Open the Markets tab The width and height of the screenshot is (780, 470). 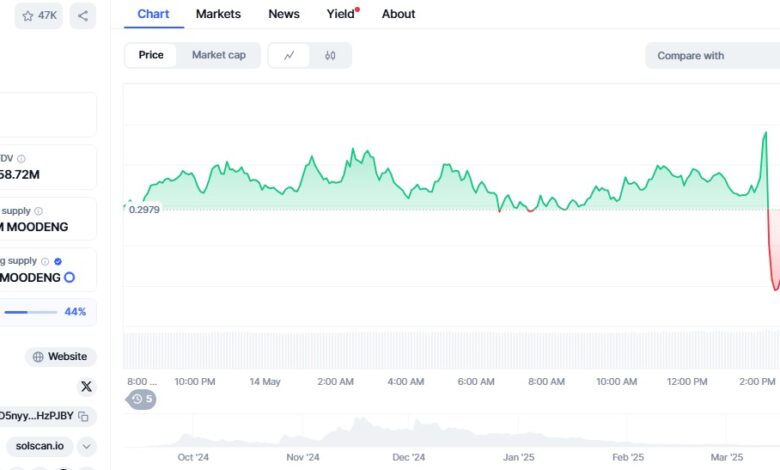[218, 14]
